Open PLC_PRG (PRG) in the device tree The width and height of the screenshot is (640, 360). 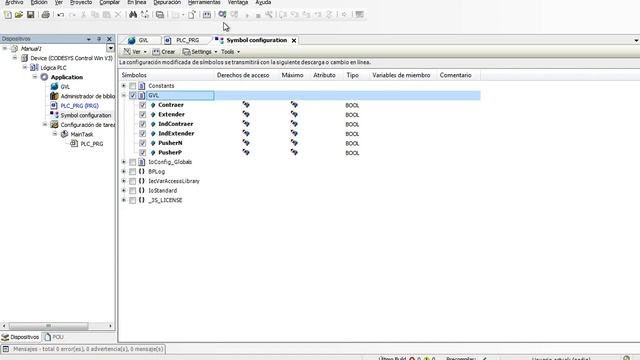pos(80,106)
